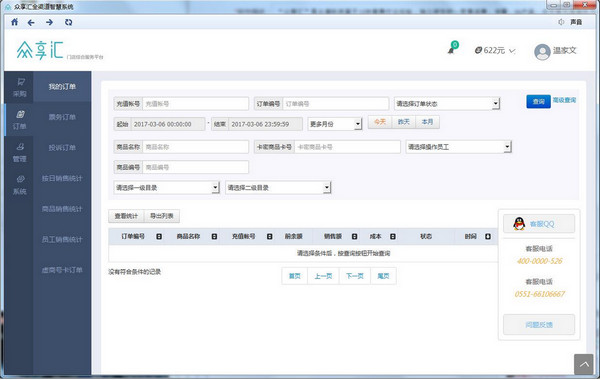Focus the 商品名称 input field
The height and width of the screenshot is (380, 600).
(196, 147)
